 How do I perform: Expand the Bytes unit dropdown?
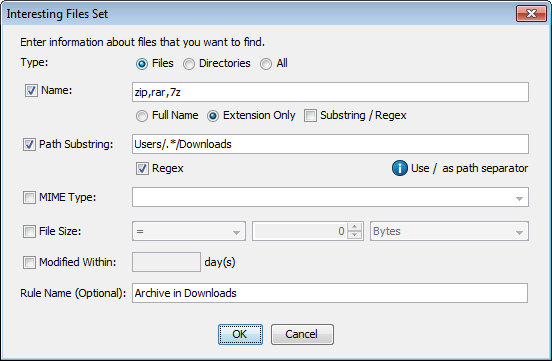pos(449,231)
